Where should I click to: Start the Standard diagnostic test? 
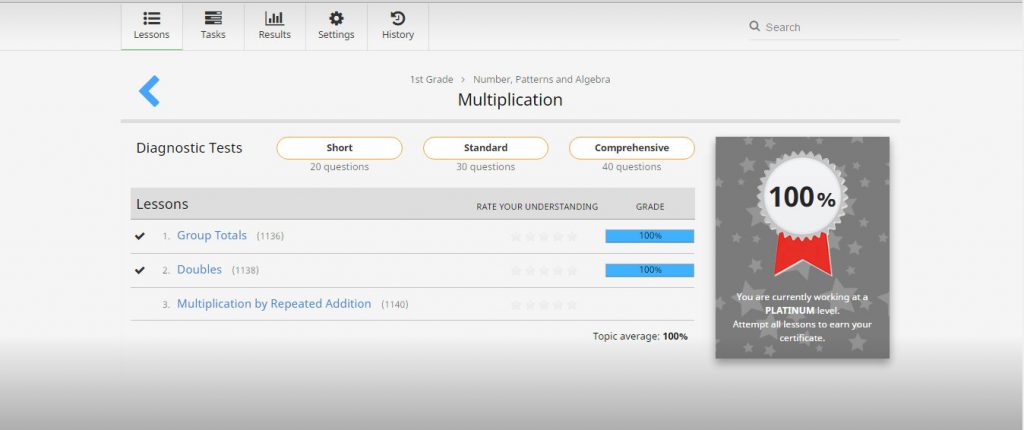(x=486, y=148)
